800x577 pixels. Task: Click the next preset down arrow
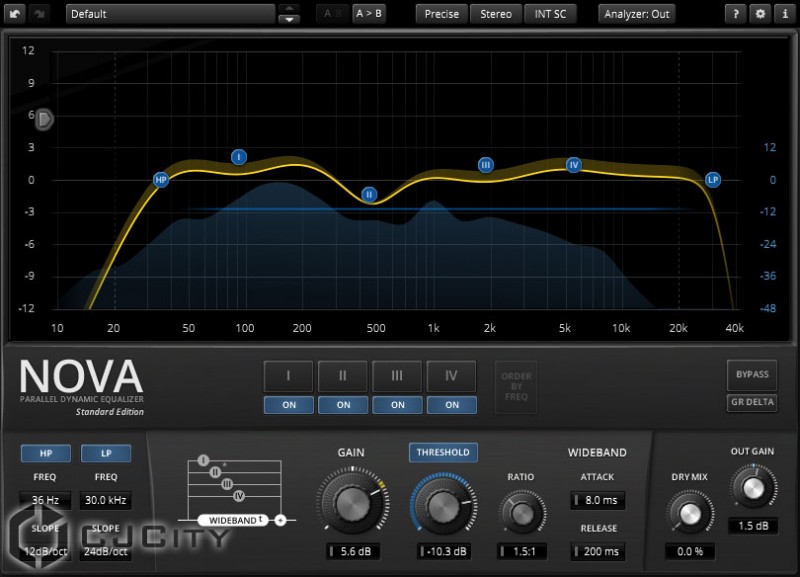[x=289, y=19]
